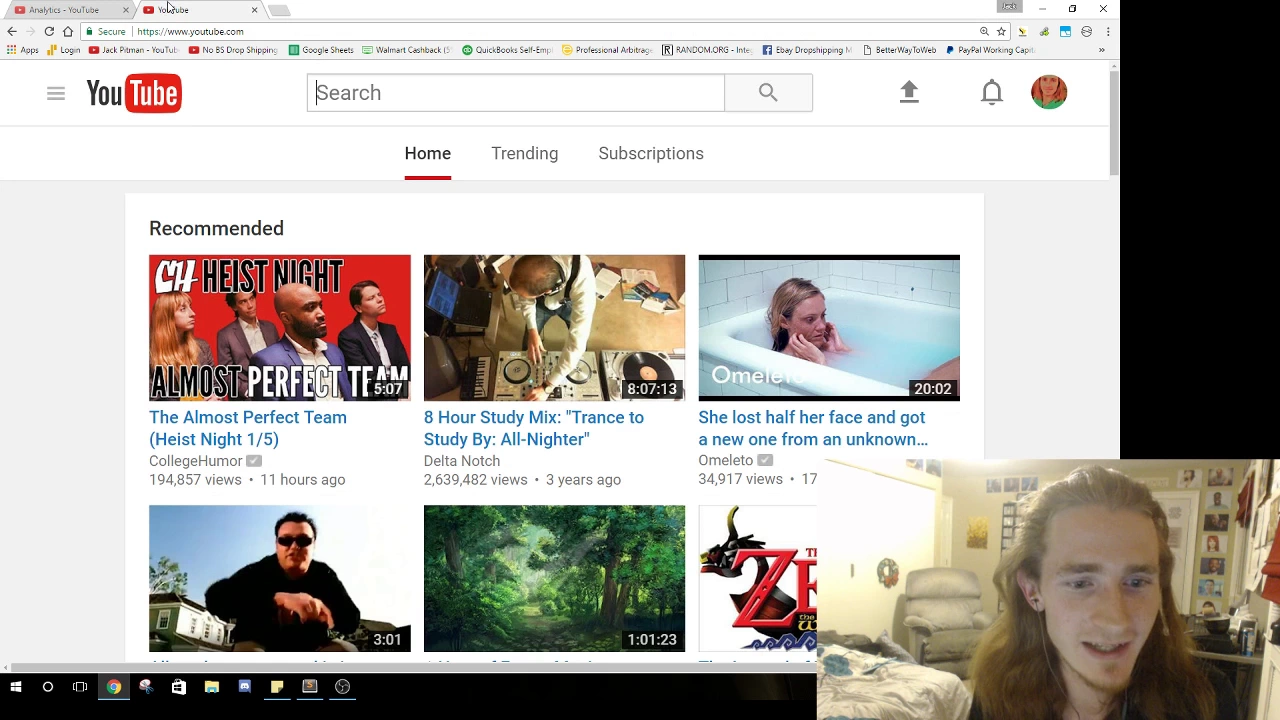Open the account avatar menu
Image resolution: width=1280 pixels, height=720 pixels.
tap(1049, 92)
